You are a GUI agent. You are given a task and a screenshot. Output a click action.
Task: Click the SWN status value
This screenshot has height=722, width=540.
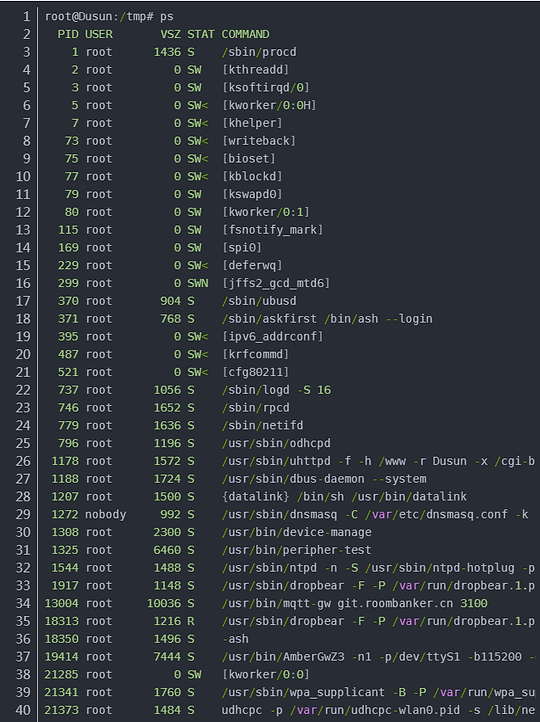click(x=197, y=283)
